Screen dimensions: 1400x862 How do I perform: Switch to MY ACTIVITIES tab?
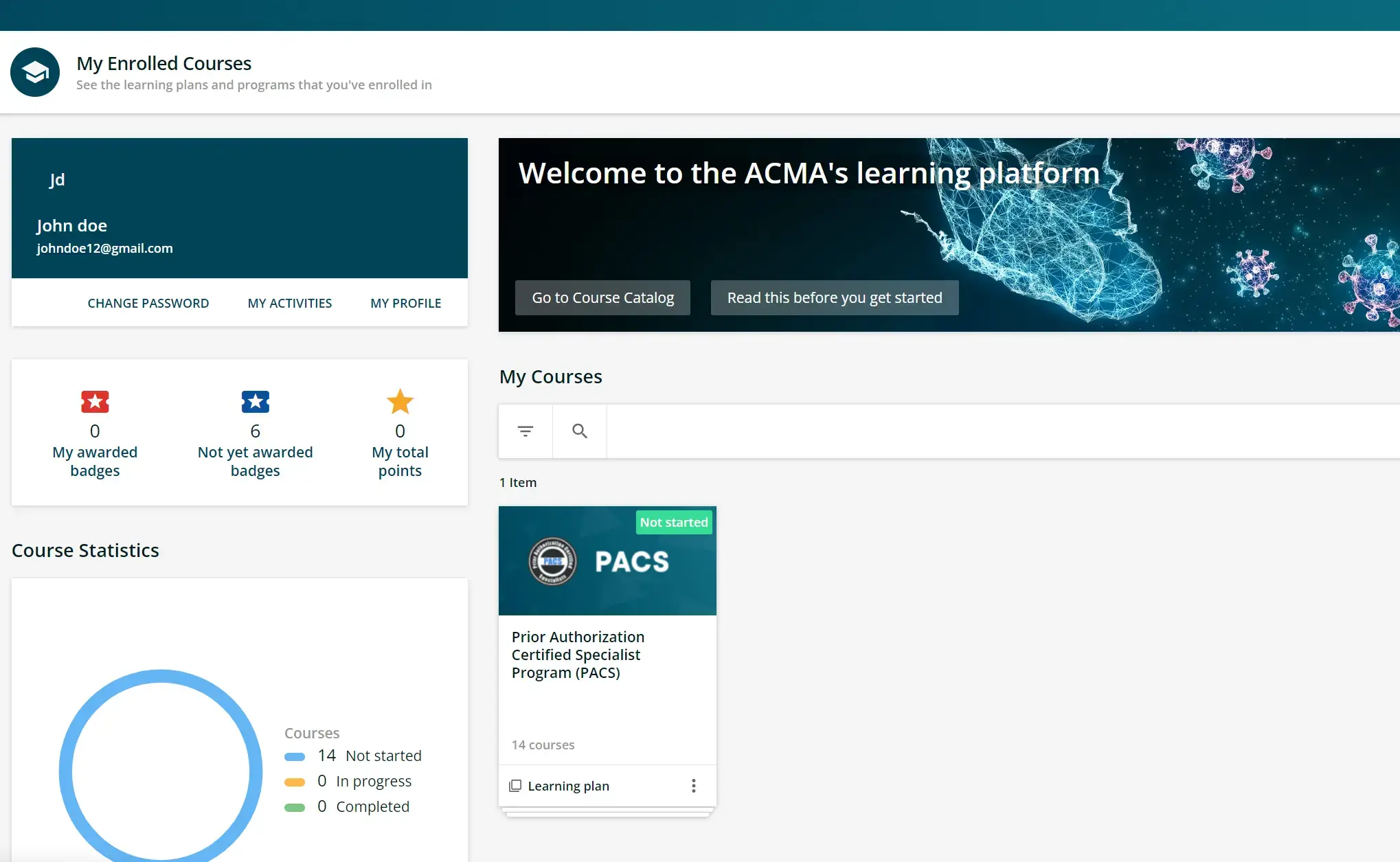click(x=290, y=303)
